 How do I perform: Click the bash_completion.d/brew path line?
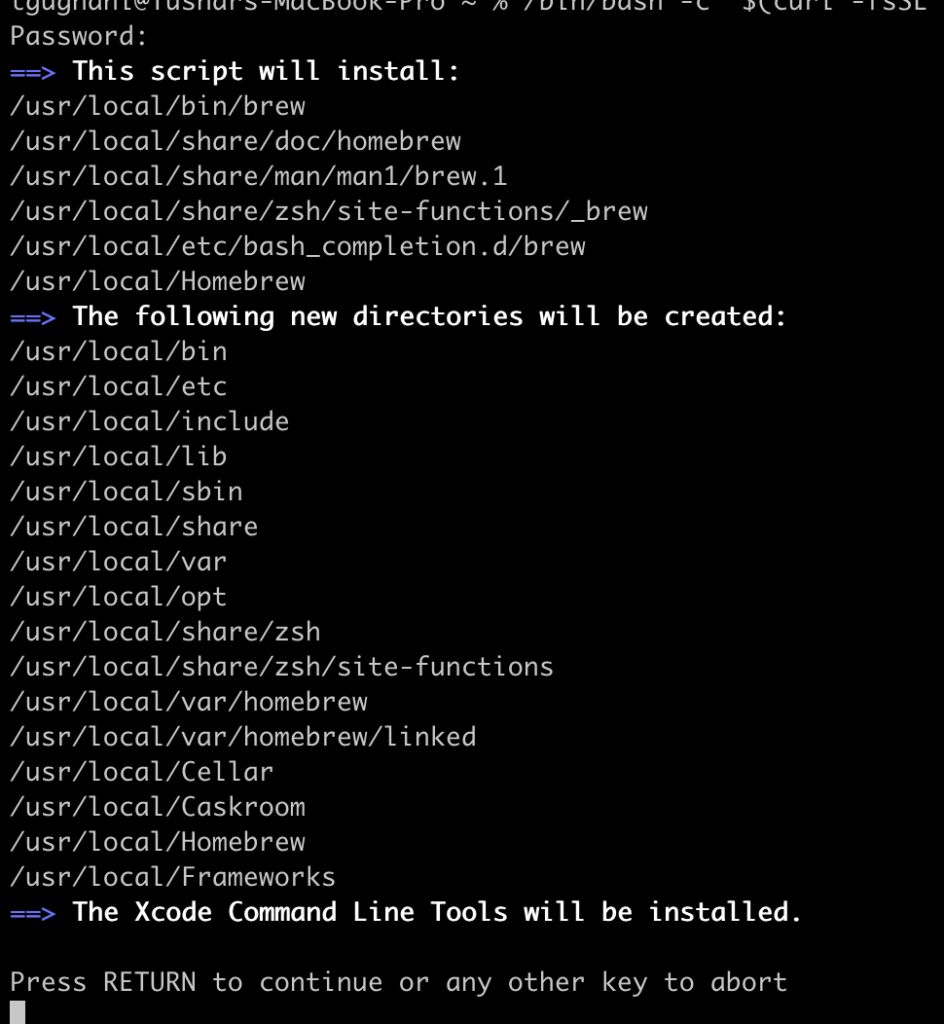(298, 247)
